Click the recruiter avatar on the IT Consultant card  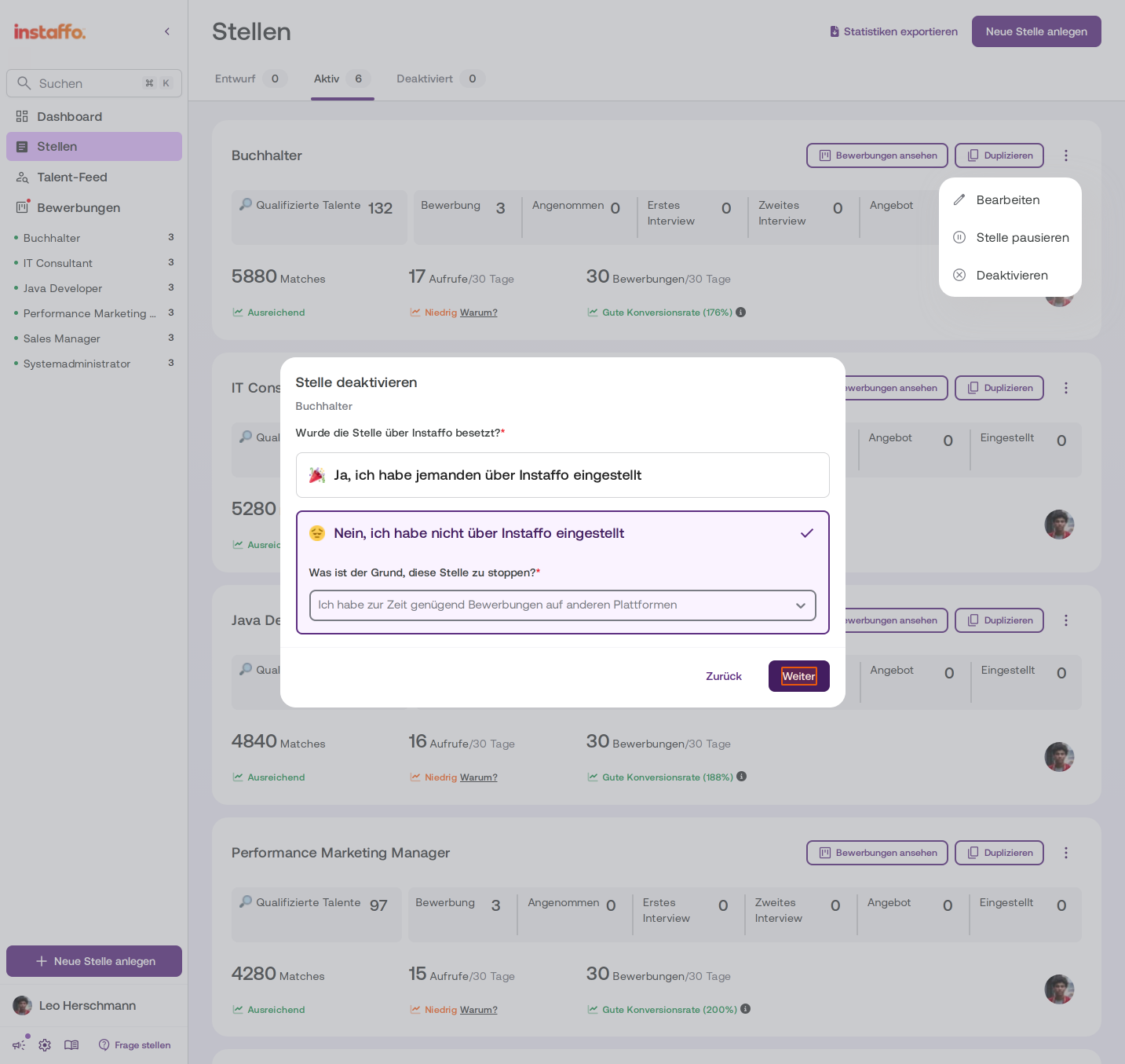pyautogui.click(x=1059, y=525)
